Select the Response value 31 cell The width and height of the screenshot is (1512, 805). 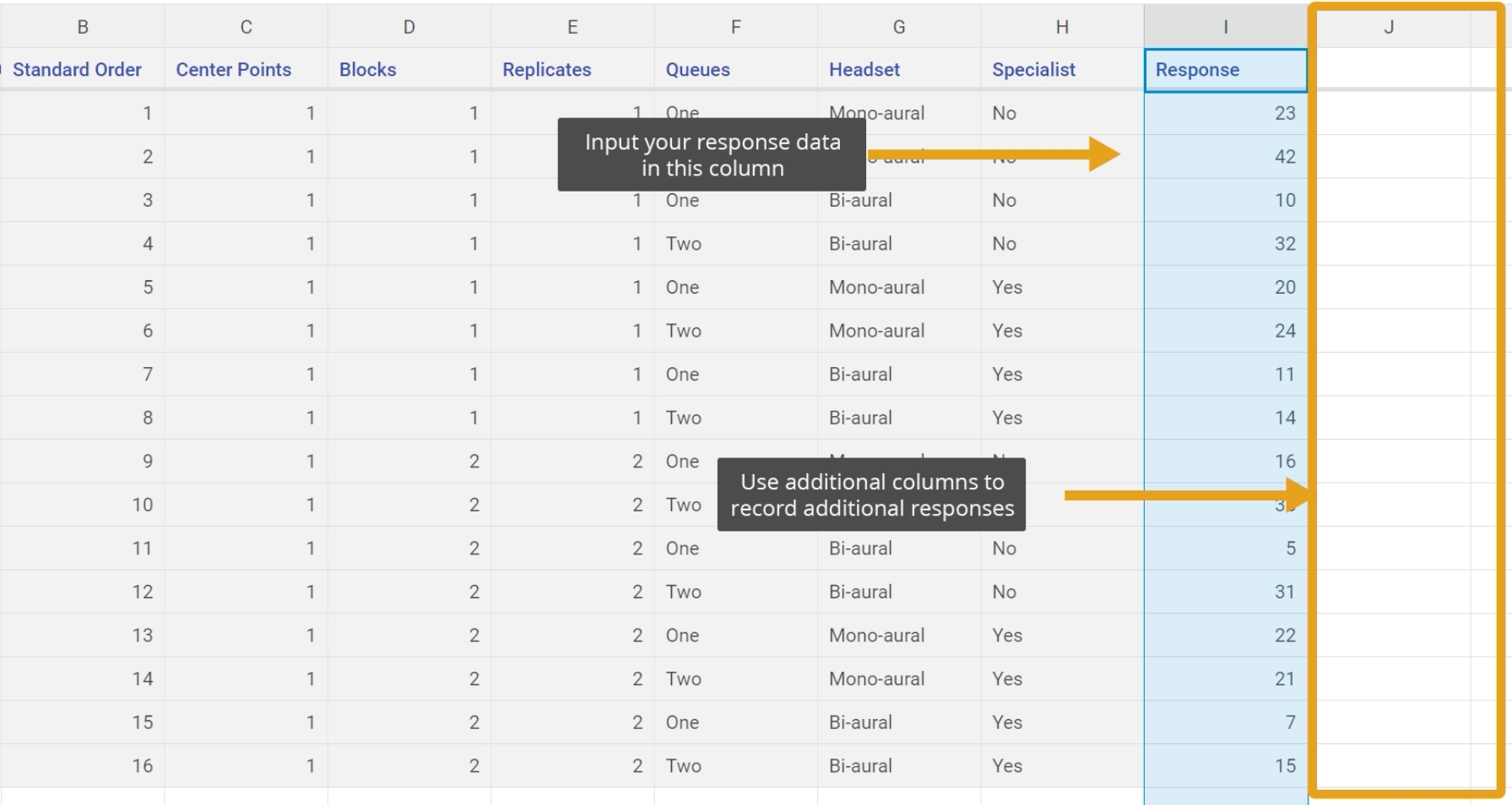point(1225,592)
